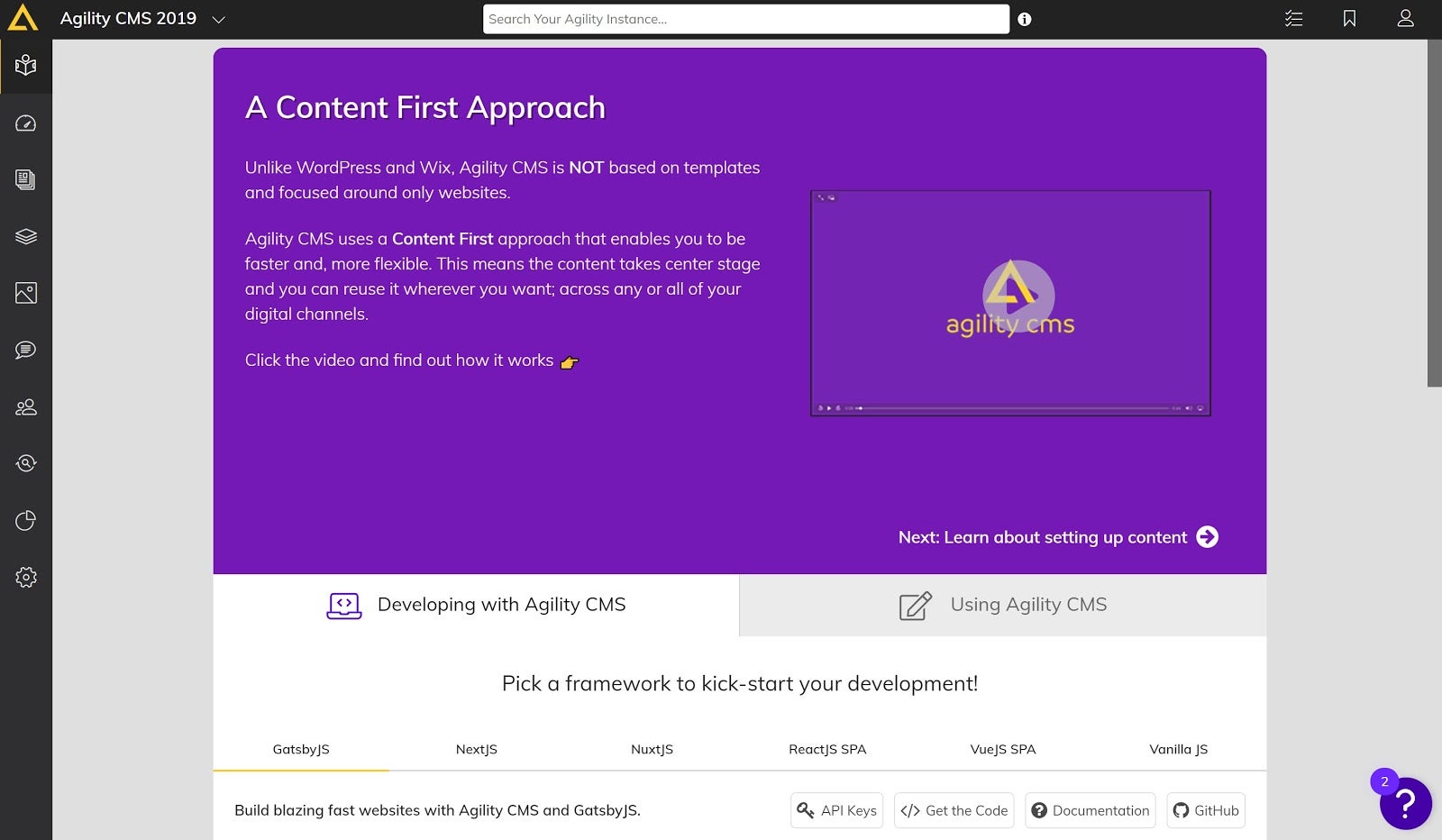Click the text Pick a framework to kick-start
Viewport: 1442px width, 840px height.
pos(740,683)
